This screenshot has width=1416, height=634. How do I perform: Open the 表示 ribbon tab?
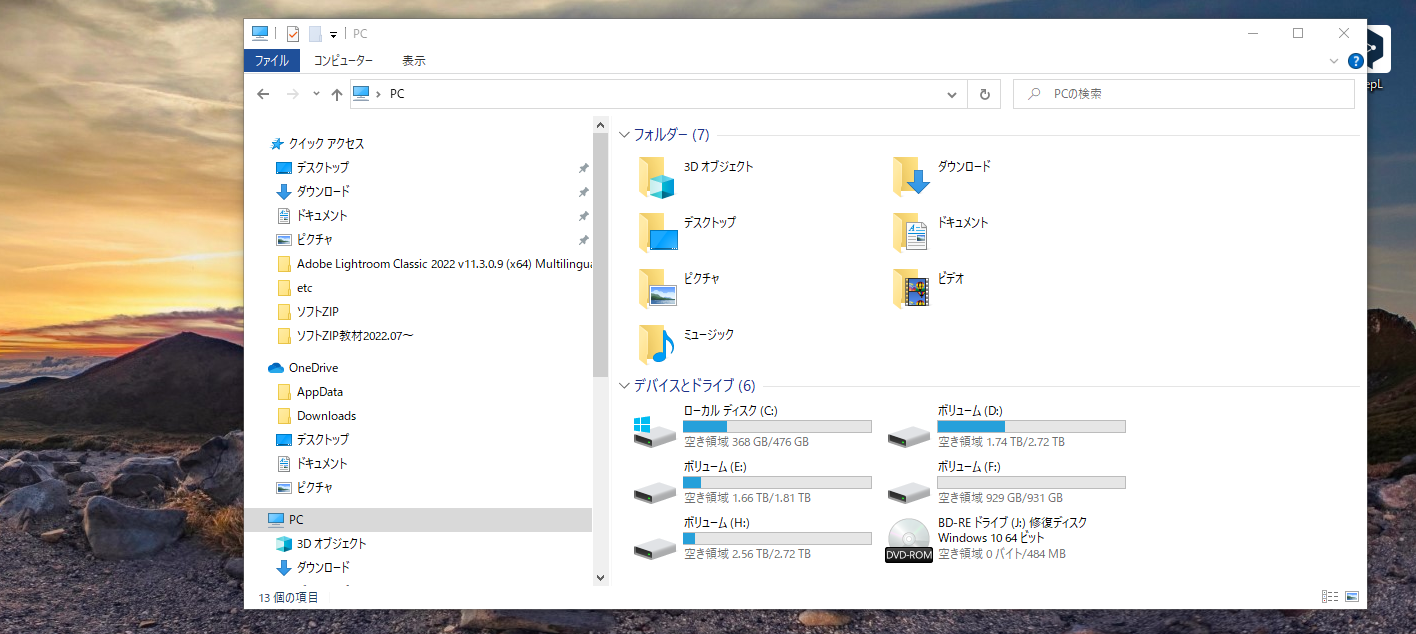[413, 61]
